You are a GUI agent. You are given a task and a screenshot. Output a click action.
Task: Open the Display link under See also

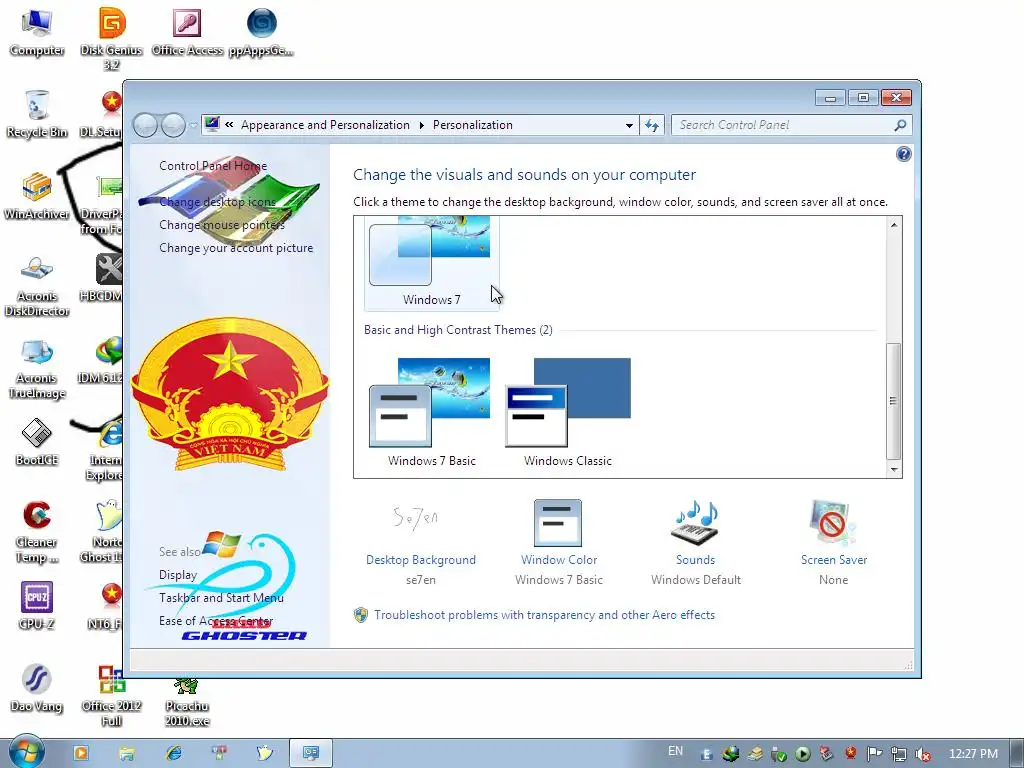point(178,575)
